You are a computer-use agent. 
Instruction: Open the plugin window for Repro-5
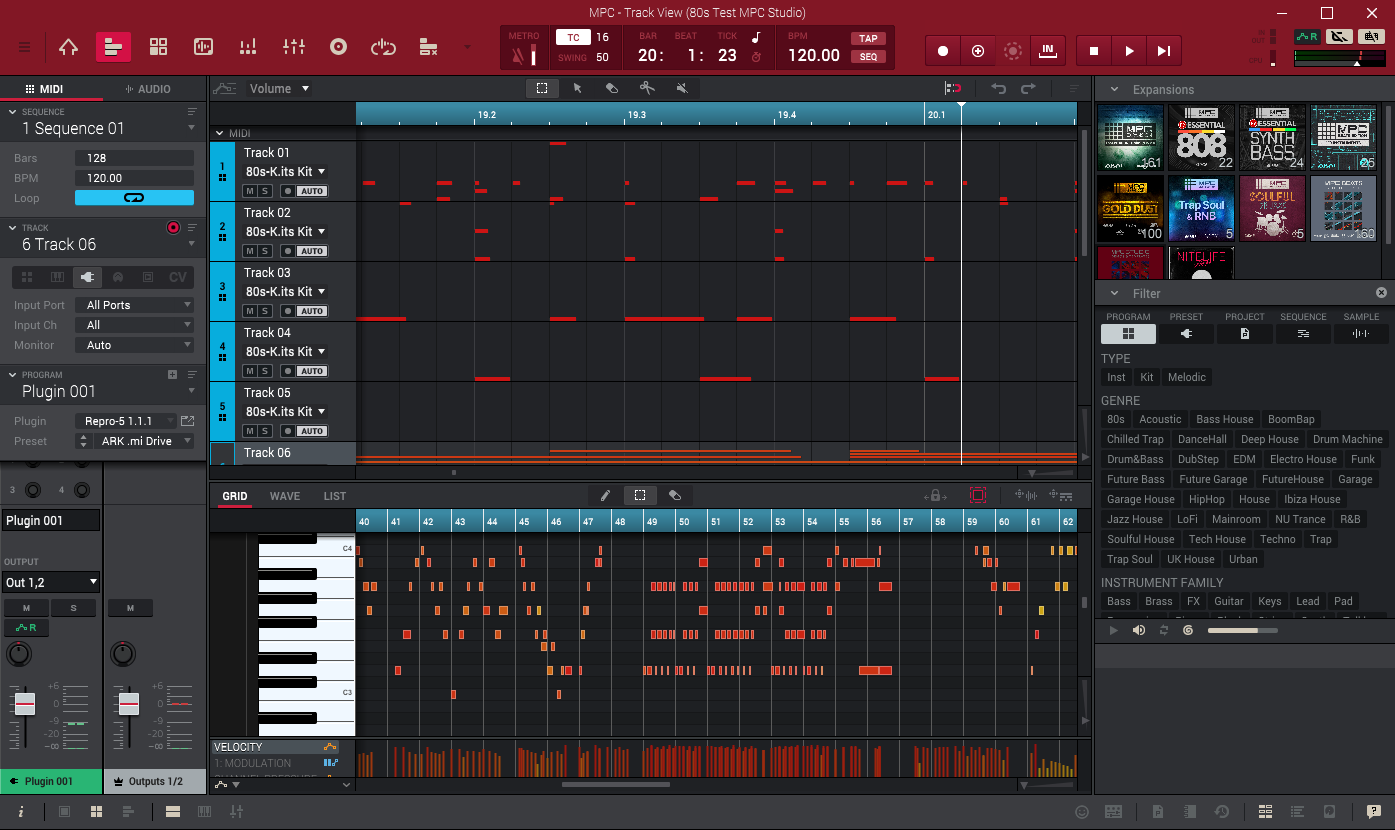point(187,421)
